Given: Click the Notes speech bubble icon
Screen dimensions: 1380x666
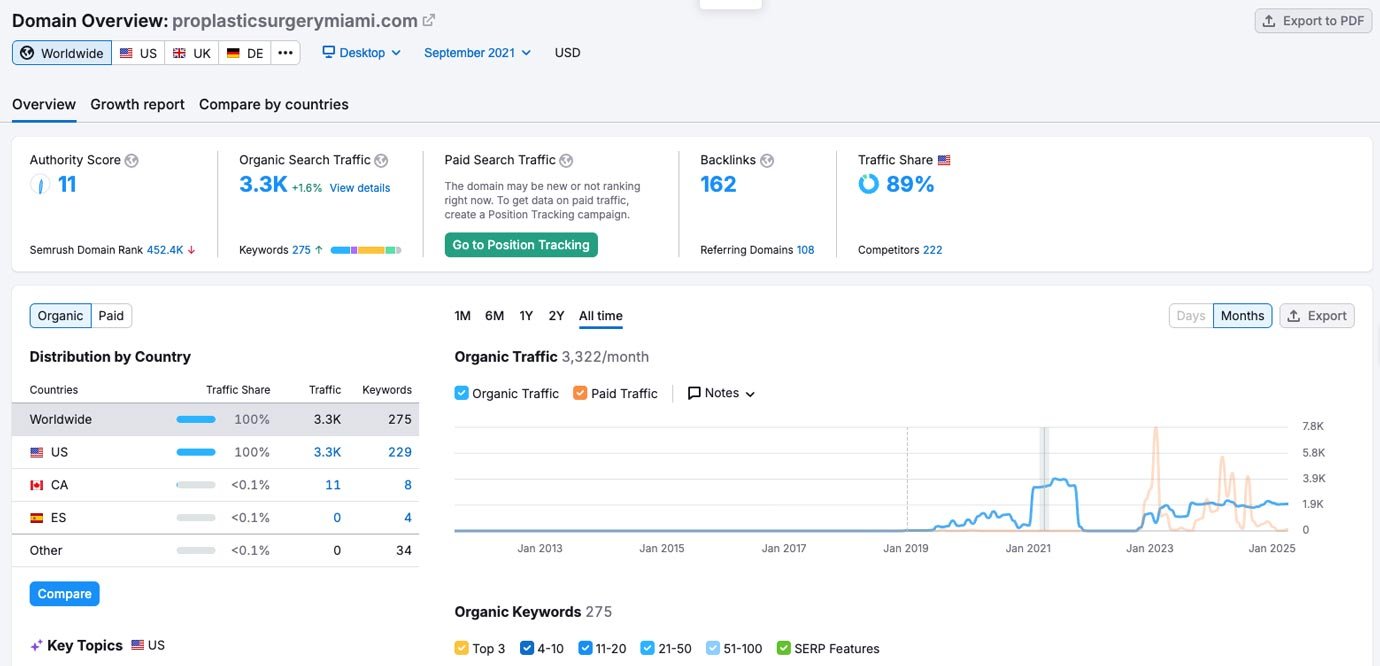Looking at the screenshot, I should coord(694,393).
